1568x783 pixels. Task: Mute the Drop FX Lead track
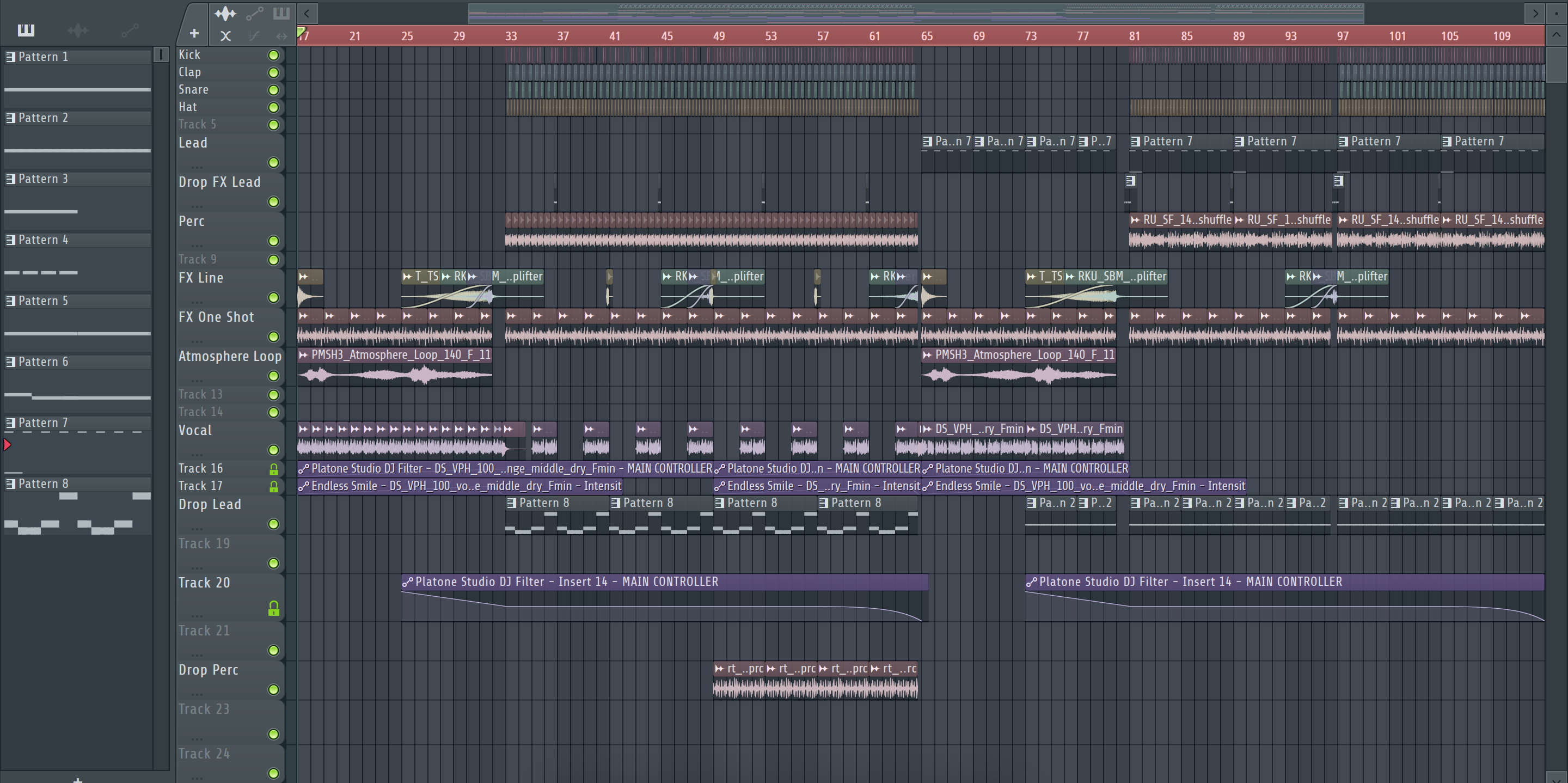(274, 201)
